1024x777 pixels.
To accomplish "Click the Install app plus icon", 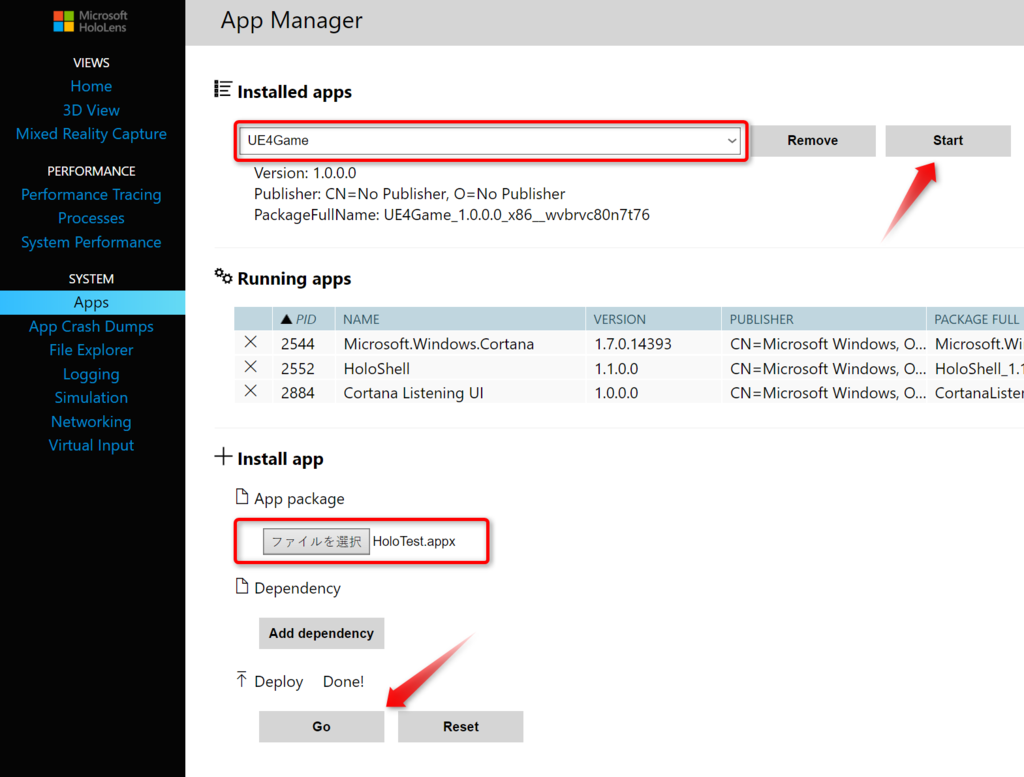I will click(x=223, y=456).
